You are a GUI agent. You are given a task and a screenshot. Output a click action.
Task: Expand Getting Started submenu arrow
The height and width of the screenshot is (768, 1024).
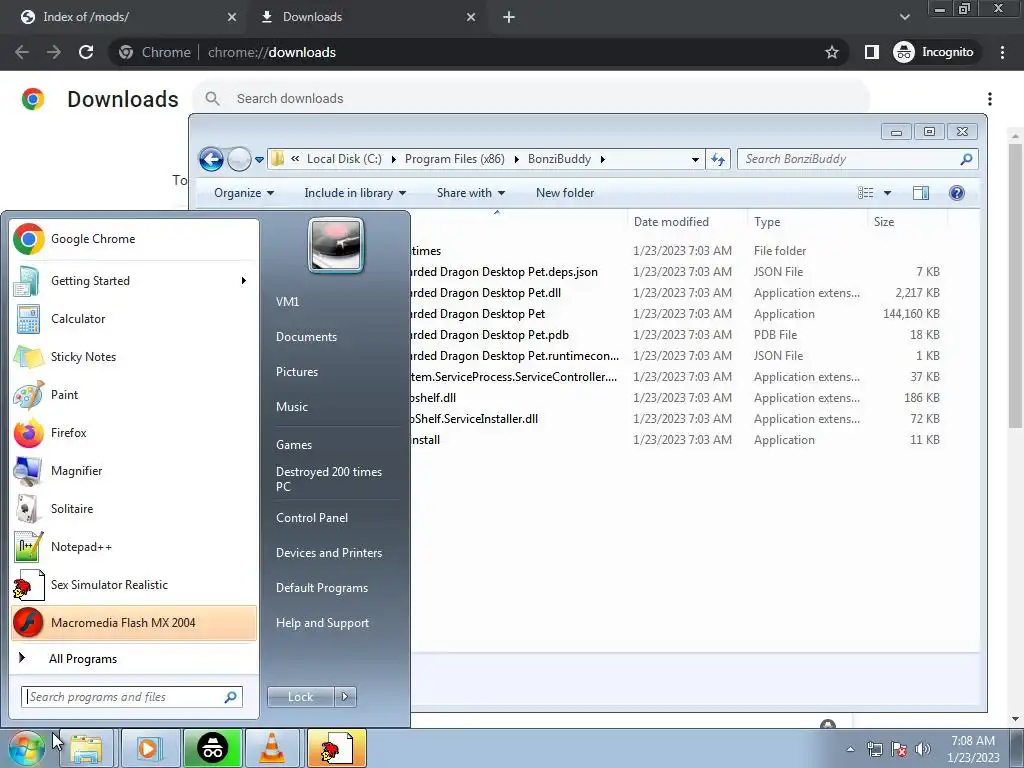click(244, 281)
